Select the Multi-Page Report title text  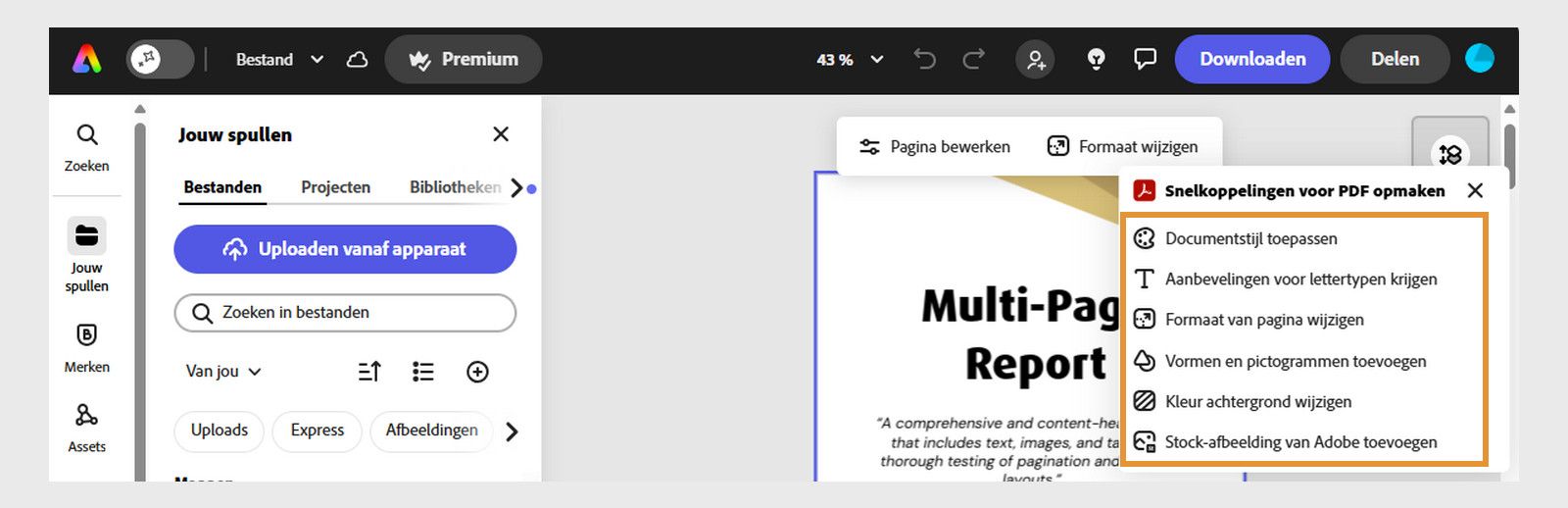pos(1019,333)
